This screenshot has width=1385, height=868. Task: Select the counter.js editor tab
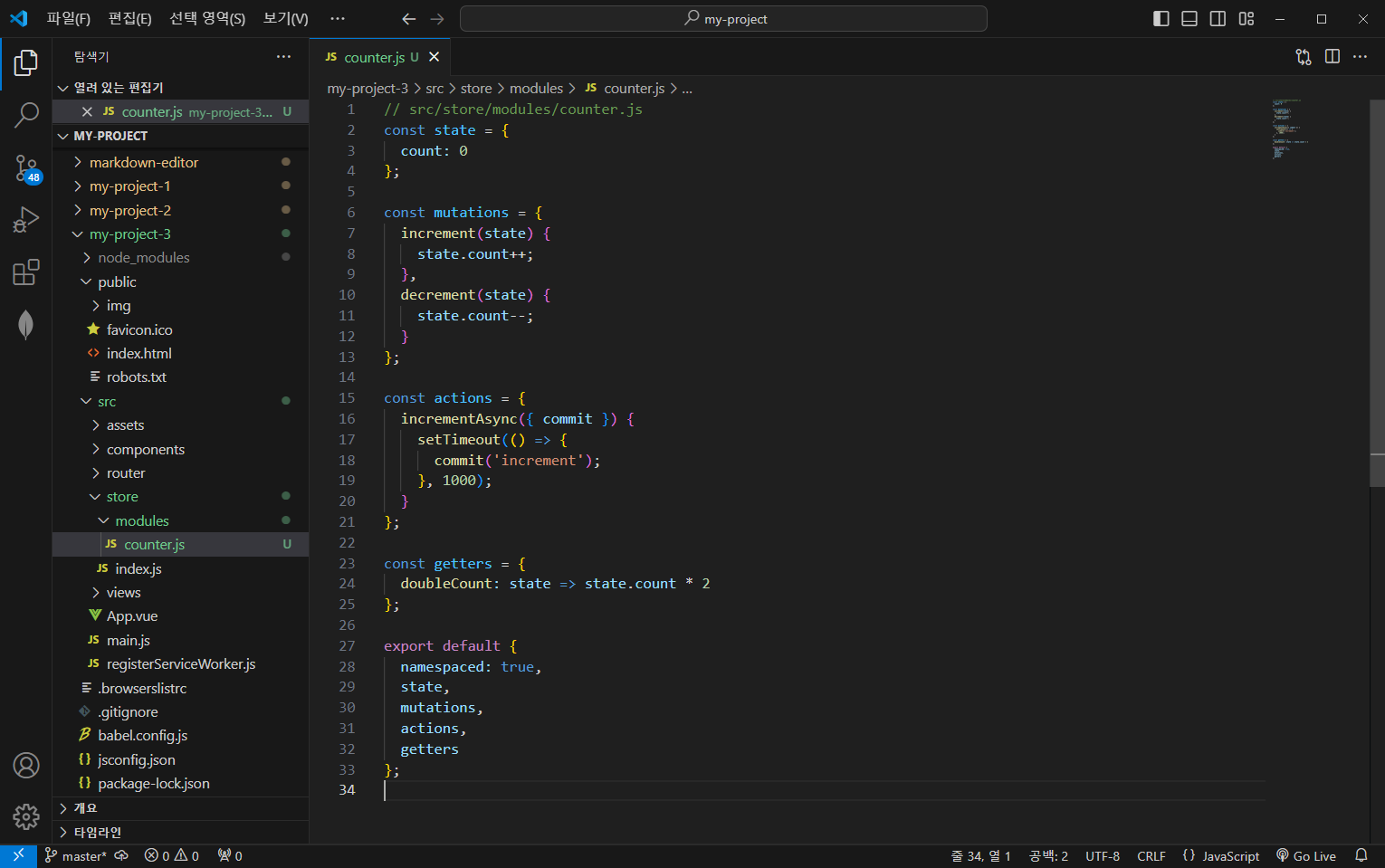coord(375,56)
